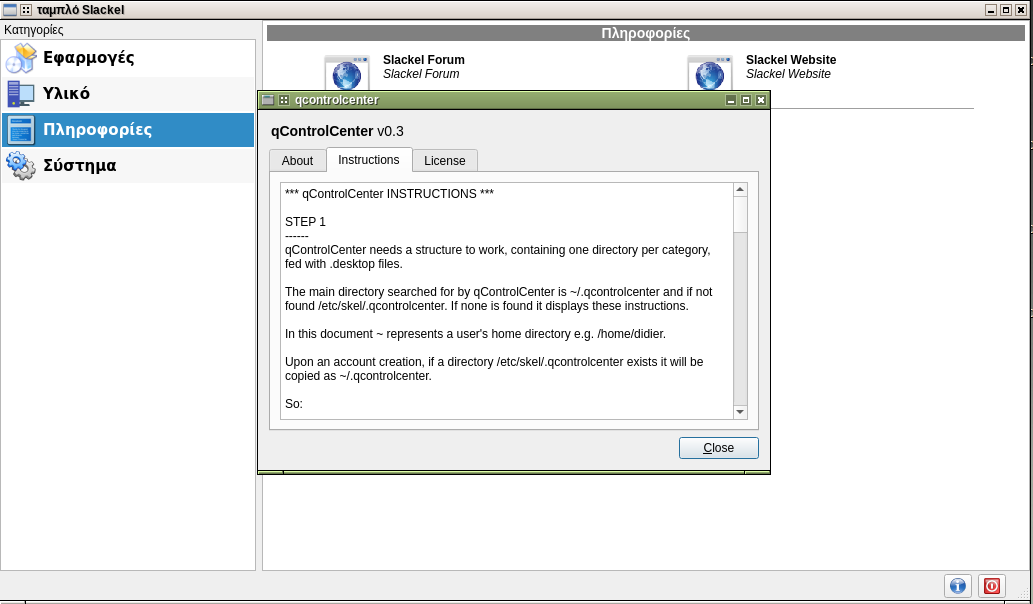Click the ταμπλό Slackel window menu icon
Screen dimensions: 1033x604
[10, 10]
